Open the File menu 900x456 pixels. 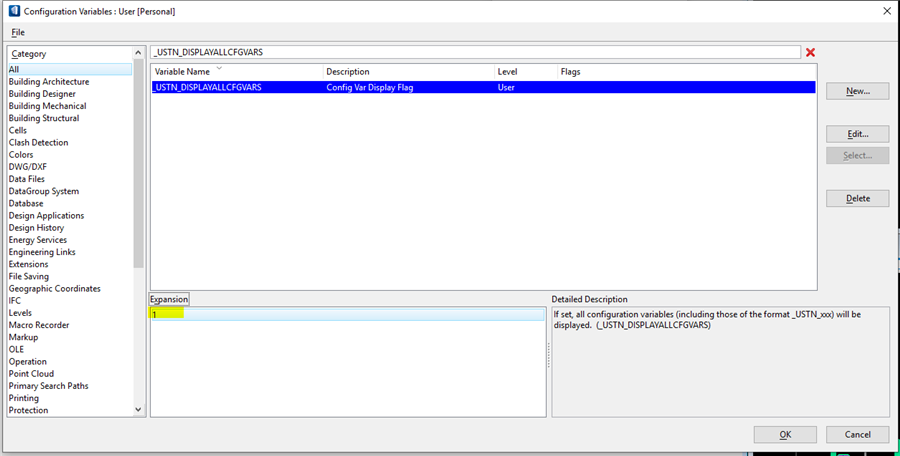coord(18,32)
